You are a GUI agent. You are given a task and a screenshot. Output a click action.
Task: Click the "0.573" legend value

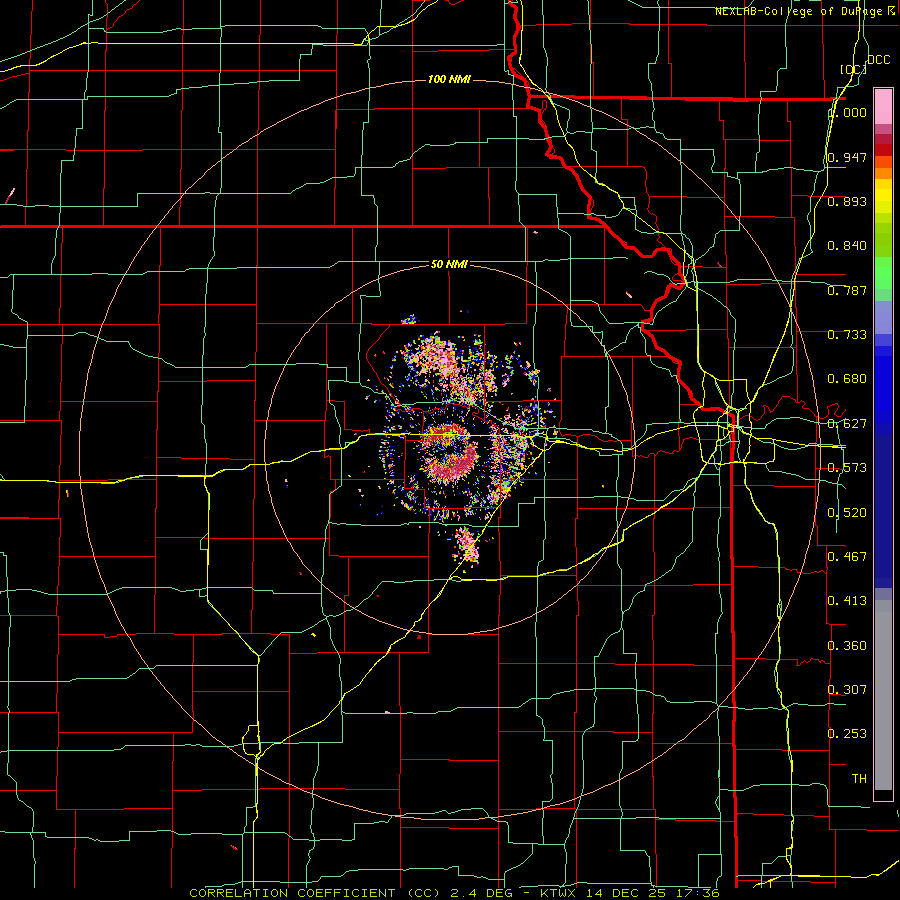847,468
